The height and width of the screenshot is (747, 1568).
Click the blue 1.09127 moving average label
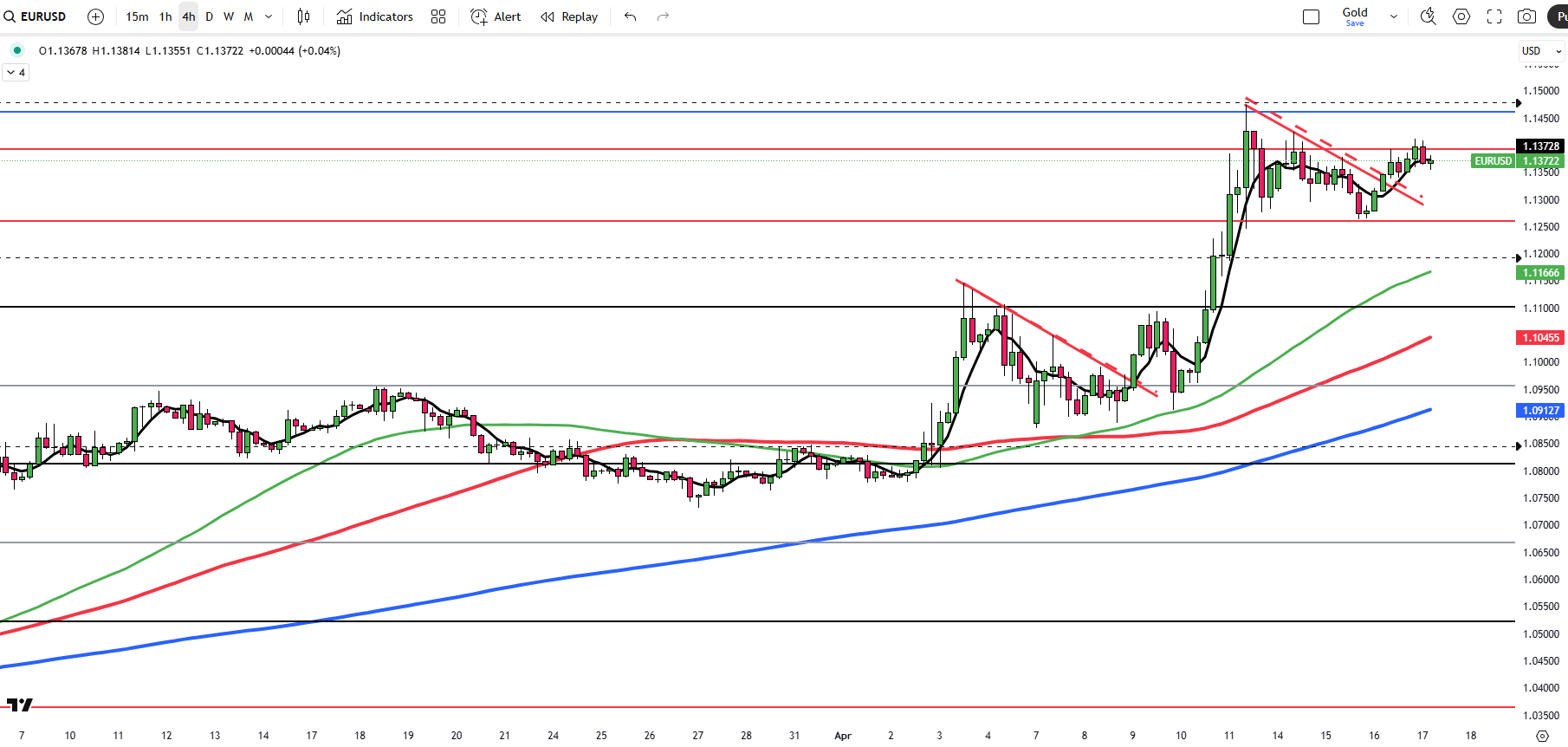coord(1541,411)
